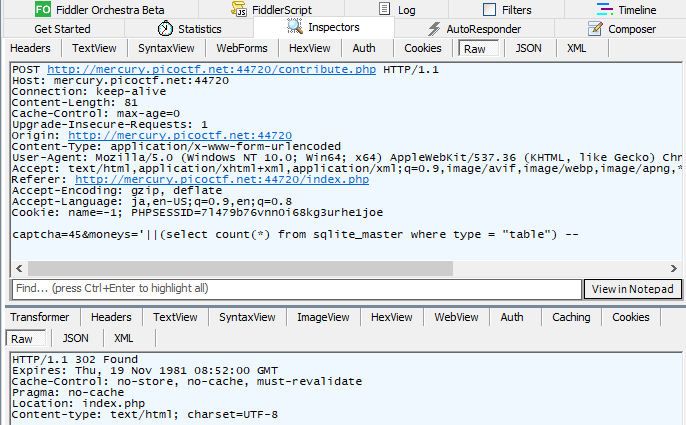Open the AutoResponder tab
The image size is (686, 425).
coord(474,29)
